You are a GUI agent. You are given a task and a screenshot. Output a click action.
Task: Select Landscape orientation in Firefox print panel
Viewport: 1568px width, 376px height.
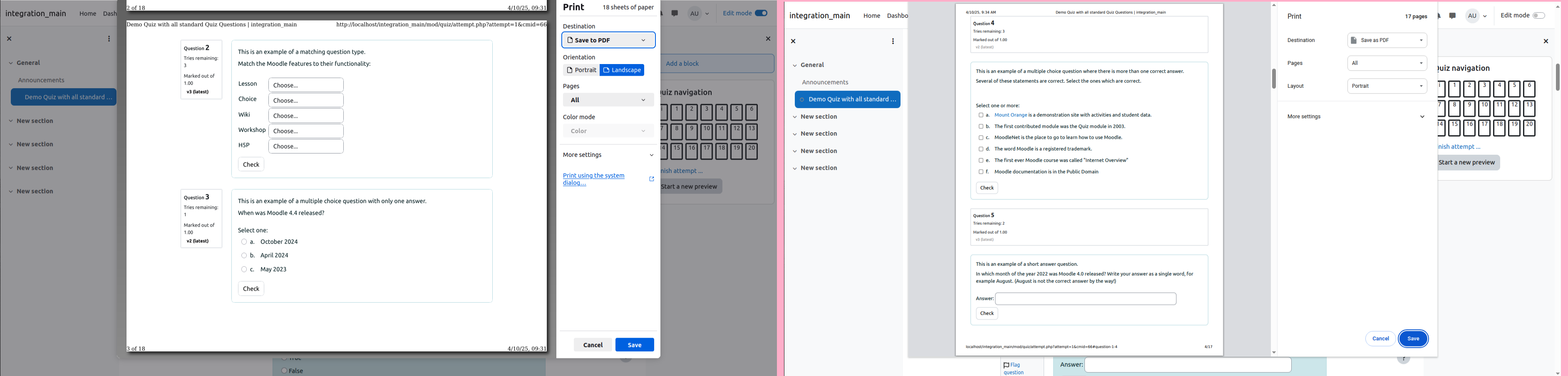tap(622, 70)
